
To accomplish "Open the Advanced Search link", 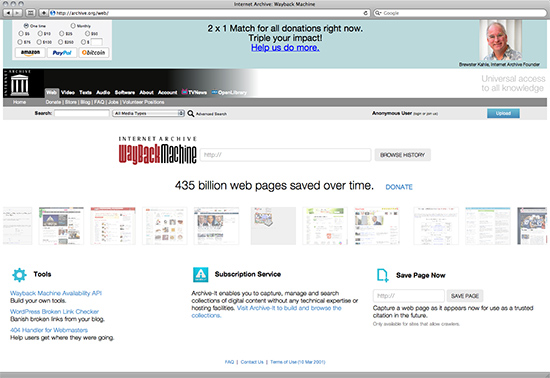I will pos(211,114).
